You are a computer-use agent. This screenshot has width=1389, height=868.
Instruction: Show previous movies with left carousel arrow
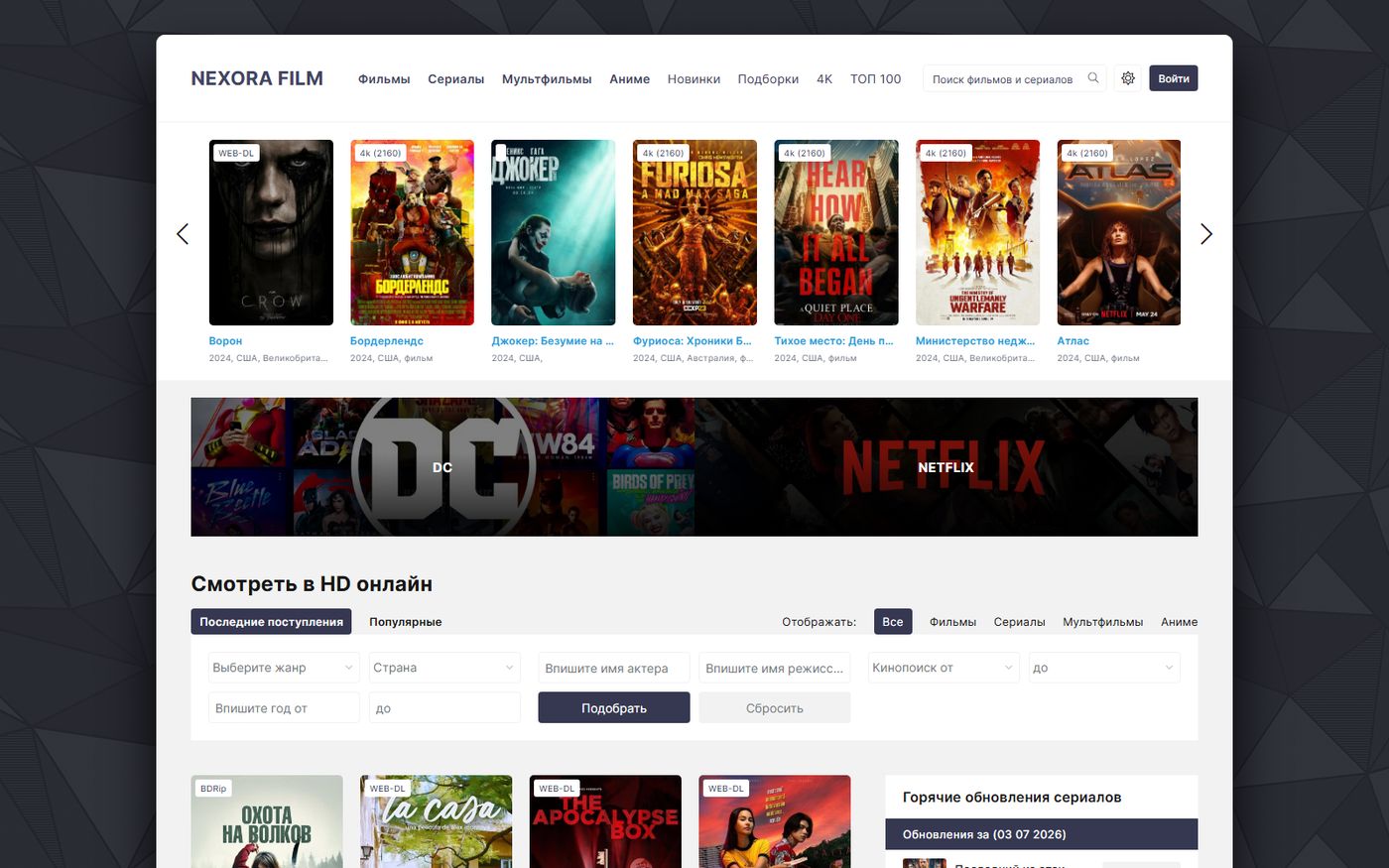(x=183, y=234)
